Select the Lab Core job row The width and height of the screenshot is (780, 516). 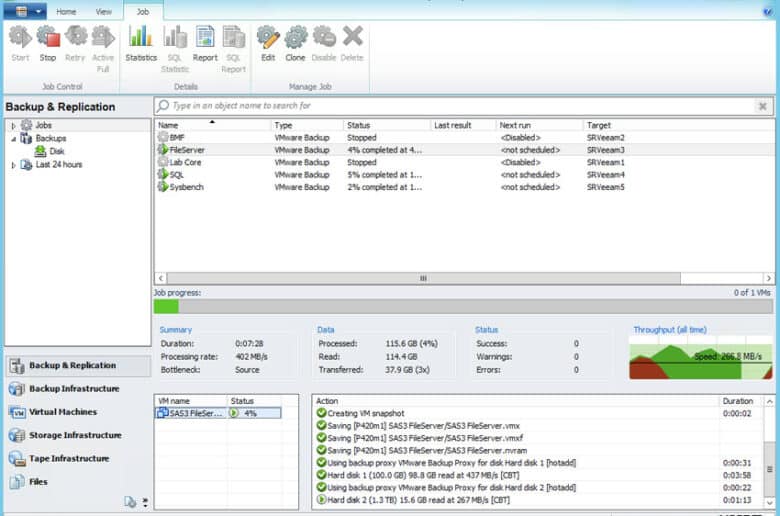(x=464, y=162)
